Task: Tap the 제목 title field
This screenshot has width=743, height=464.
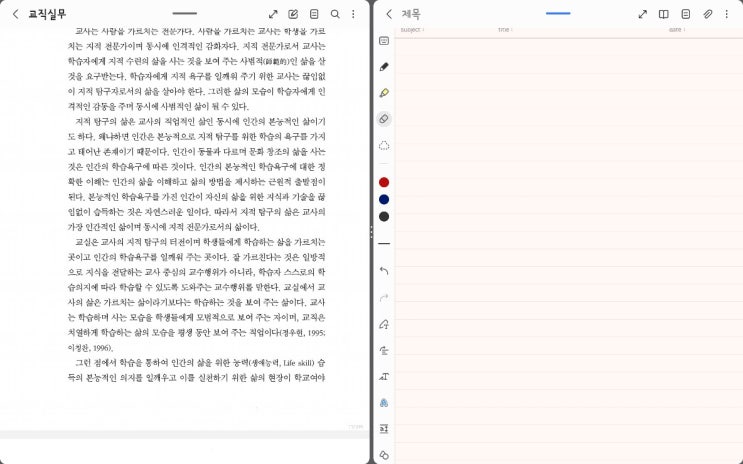Action: (x=411, y=14)
